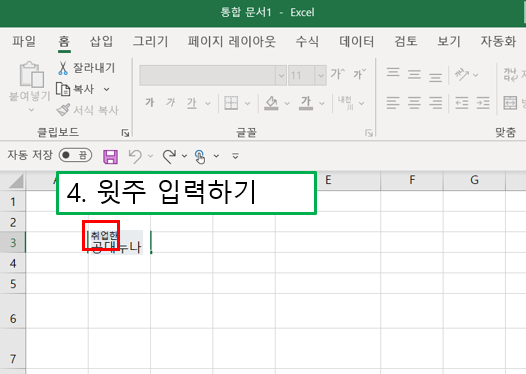This screenshot has height=374, width=526.
Task: Decrease indent icon
Action: pos(462,103)
